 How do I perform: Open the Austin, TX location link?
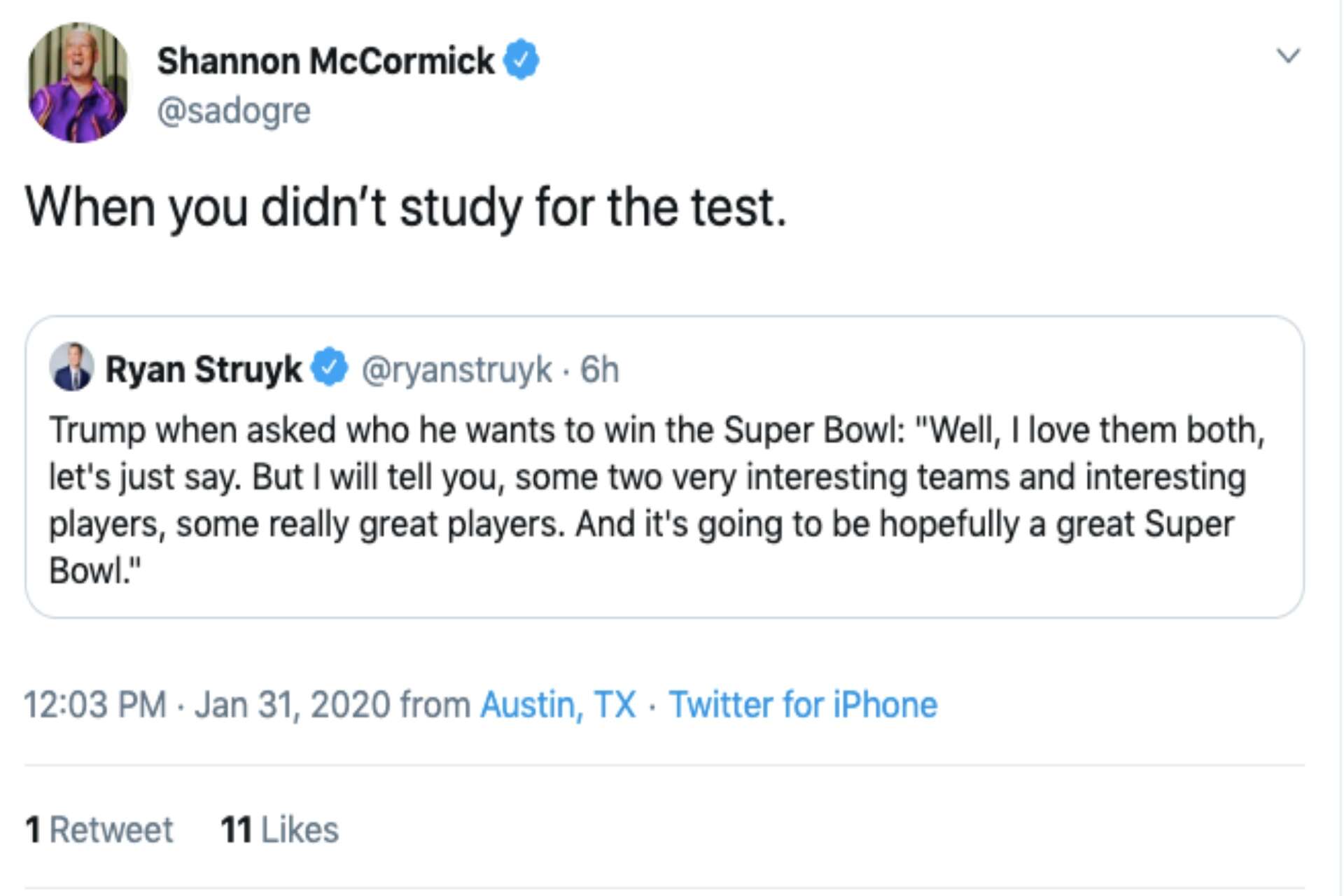click(558, 704)
